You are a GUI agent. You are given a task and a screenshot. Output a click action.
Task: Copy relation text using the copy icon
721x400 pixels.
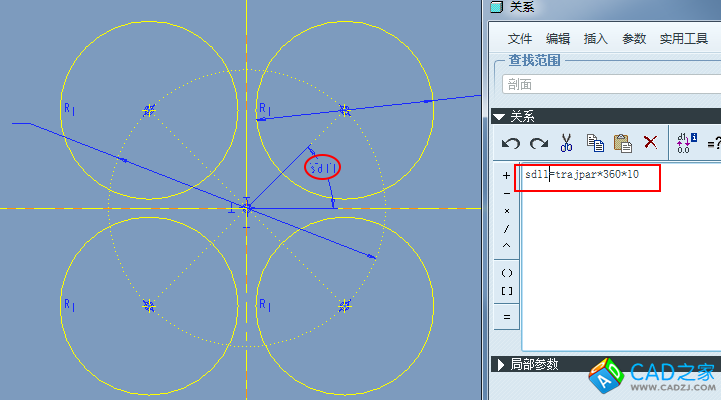(594, 143)
